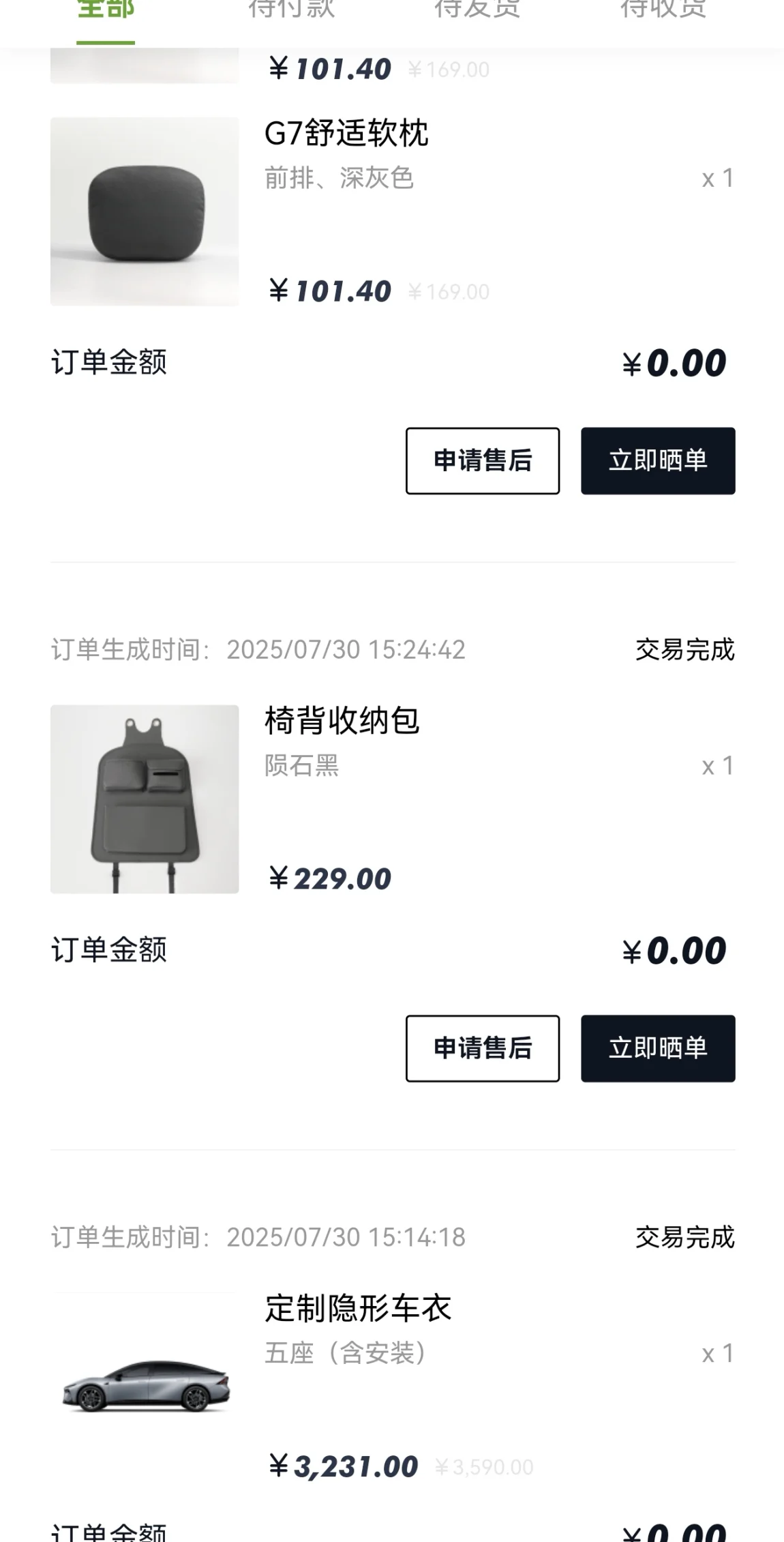The width and height of the screenshot is (784, 1542).
Task: Click 申请售后 for the 椅背收纳包 order
Action: pos(483,1048)
